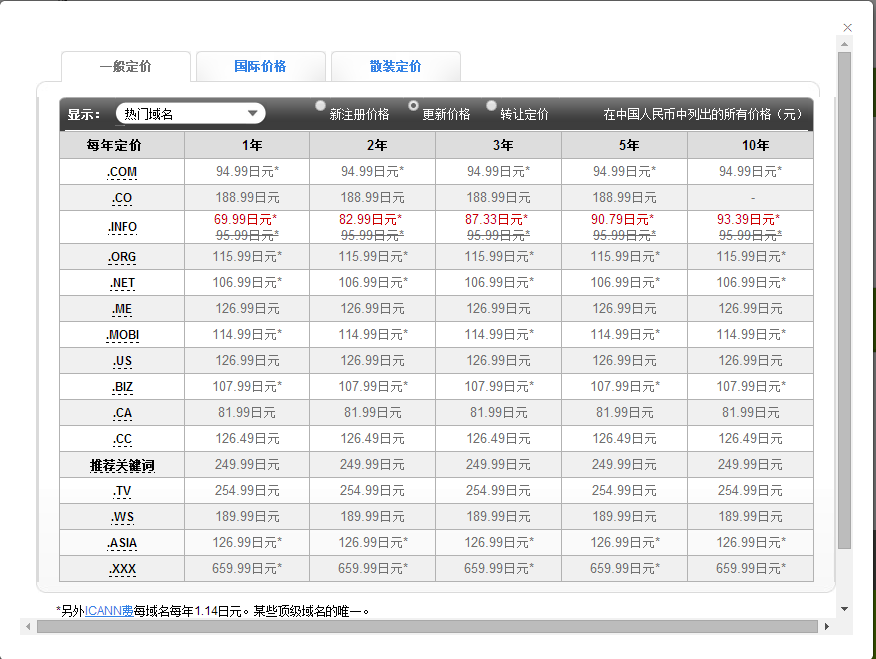This screenshot has width=876, height=659.
Task: Click the 每年定价 header cell
Action: (122, 145)
